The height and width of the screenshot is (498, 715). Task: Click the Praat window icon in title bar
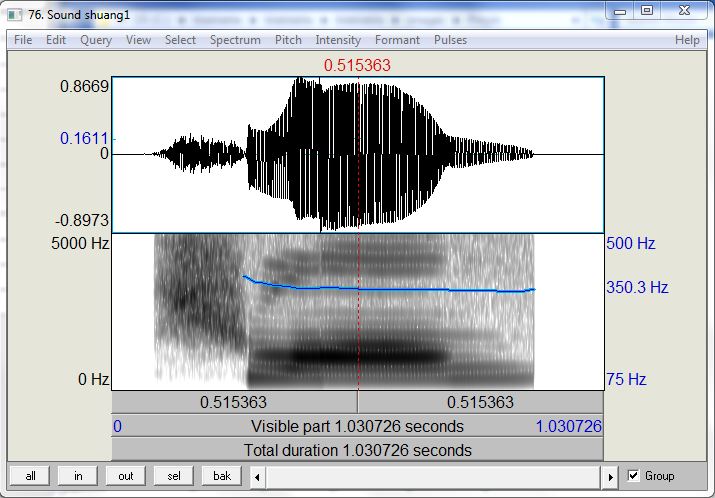pyautogui.click(x=15, y=15)
